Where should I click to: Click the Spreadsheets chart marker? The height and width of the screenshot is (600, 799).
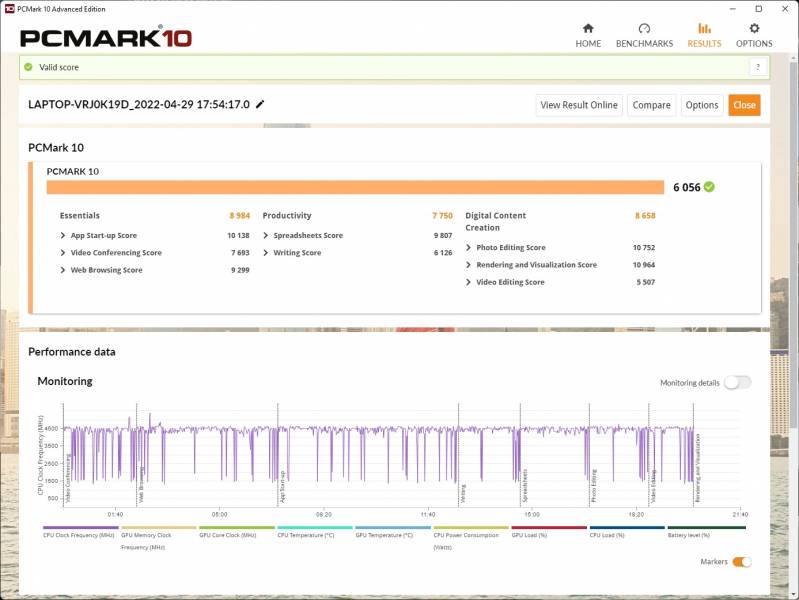(x=525, y=485)
